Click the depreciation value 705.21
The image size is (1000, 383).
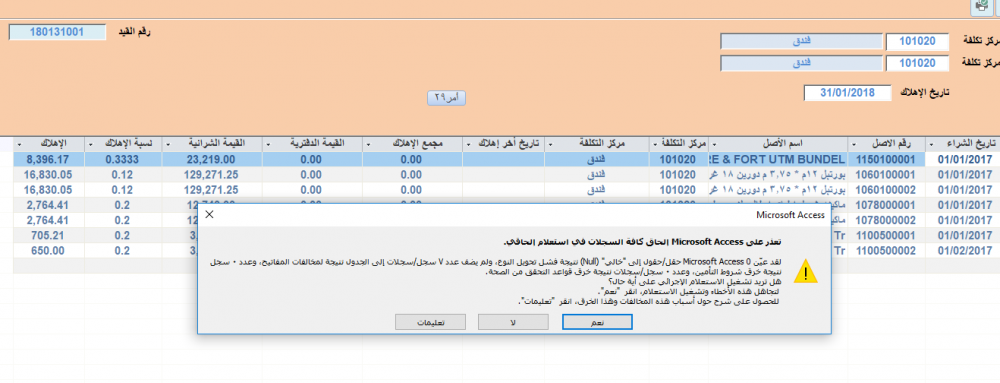(x=48, y=236)
